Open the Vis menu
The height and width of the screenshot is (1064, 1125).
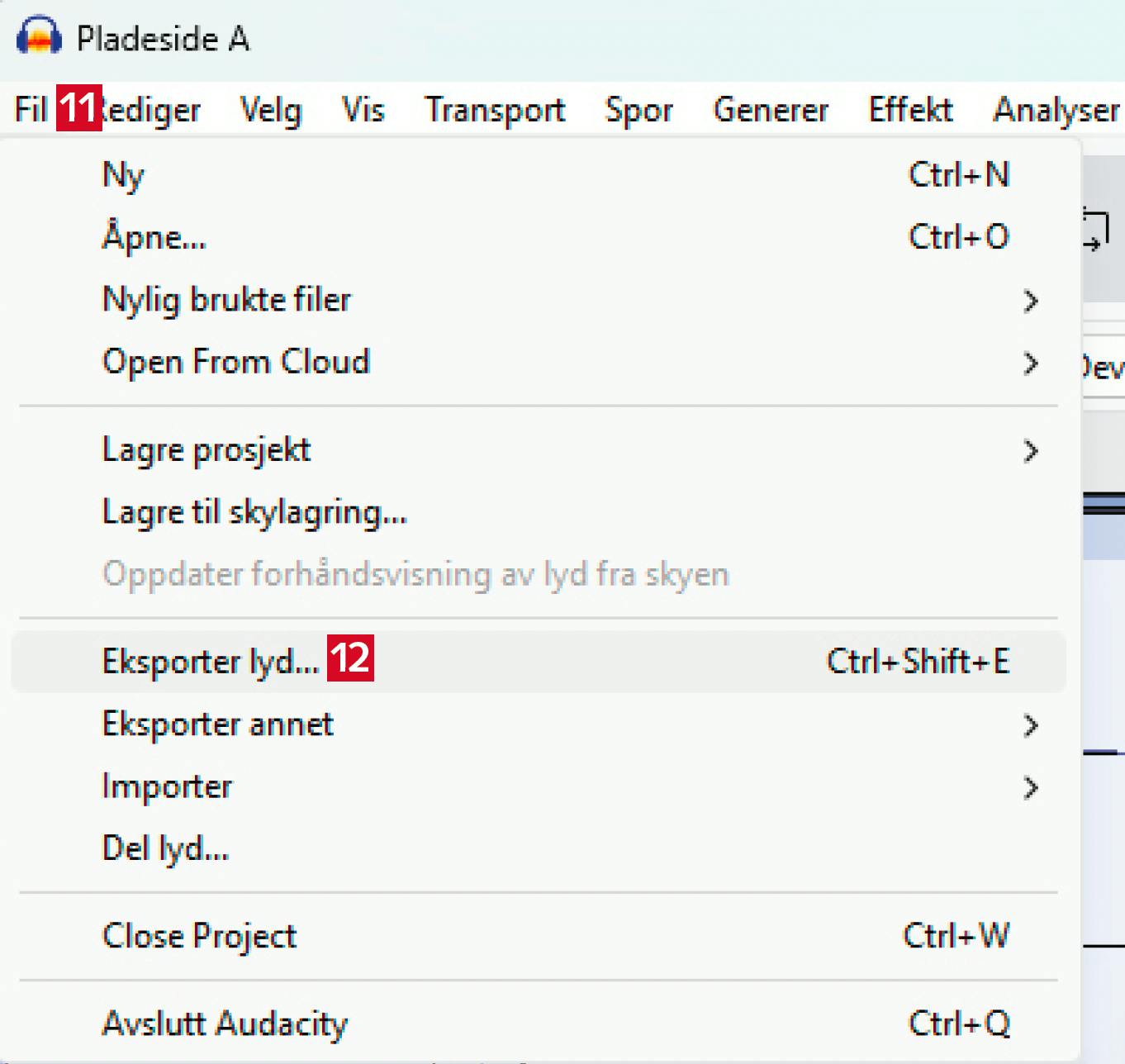coord(363,110)
